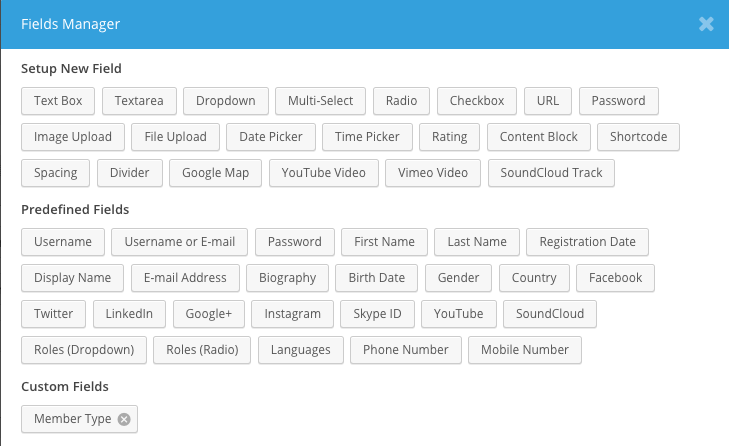Choose the Roles (Radio) predefined field
Screen dimensions: 729x446
tap(203, 350)
